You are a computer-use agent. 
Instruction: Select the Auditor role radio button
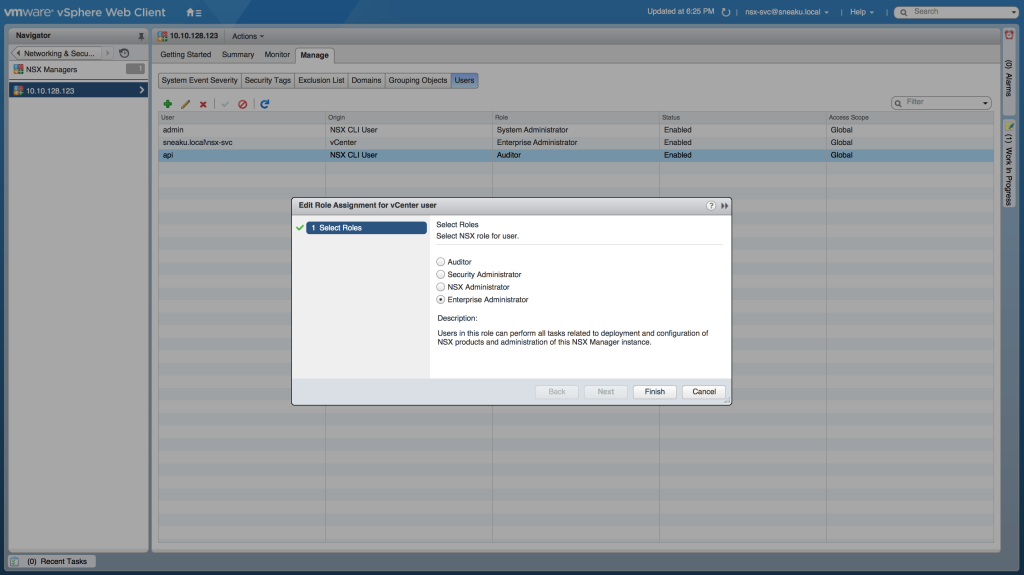pyautogui.click(x=441, y=261)
